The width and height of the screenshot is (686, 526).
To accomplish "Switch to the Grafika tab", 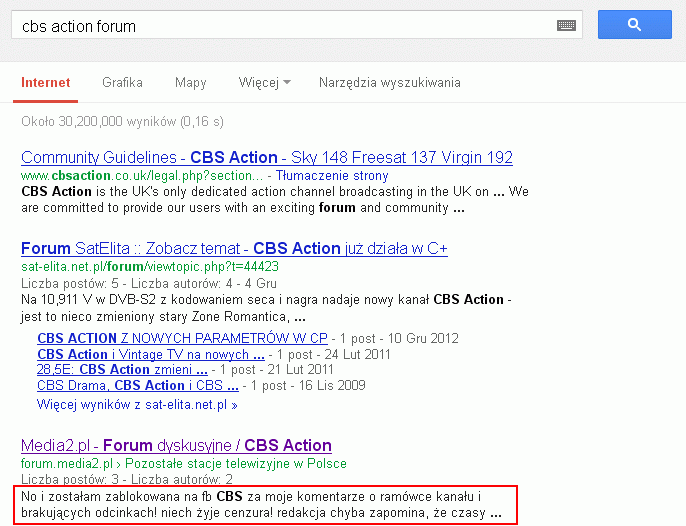I will pyautogui.click(x=122, y=83).
